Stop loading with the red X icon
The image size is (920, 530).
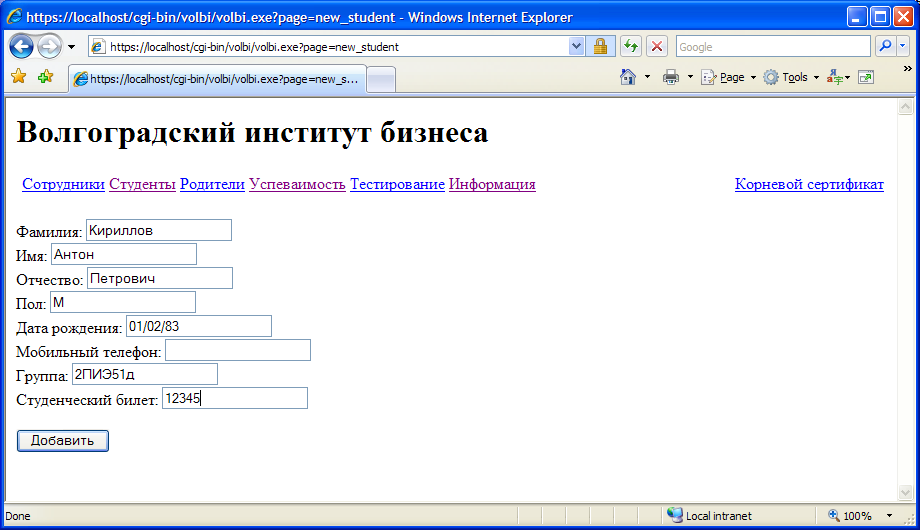pos(657,46)
